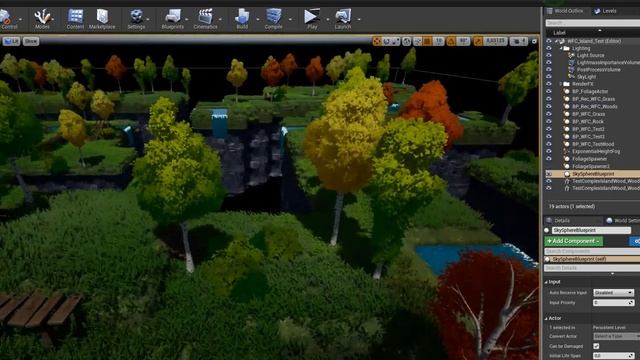Toggle rotation snapping icon
The width and height of the screenshot is (640, 360).
click(x=451, y=41)
